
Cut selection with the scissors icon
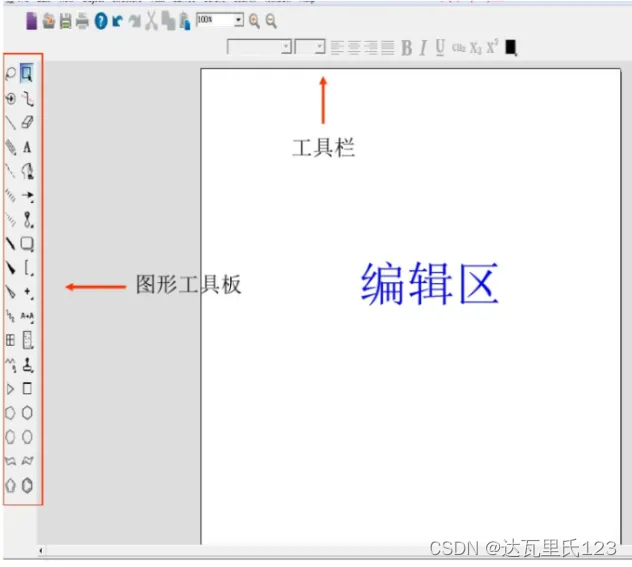coord(151,21)
